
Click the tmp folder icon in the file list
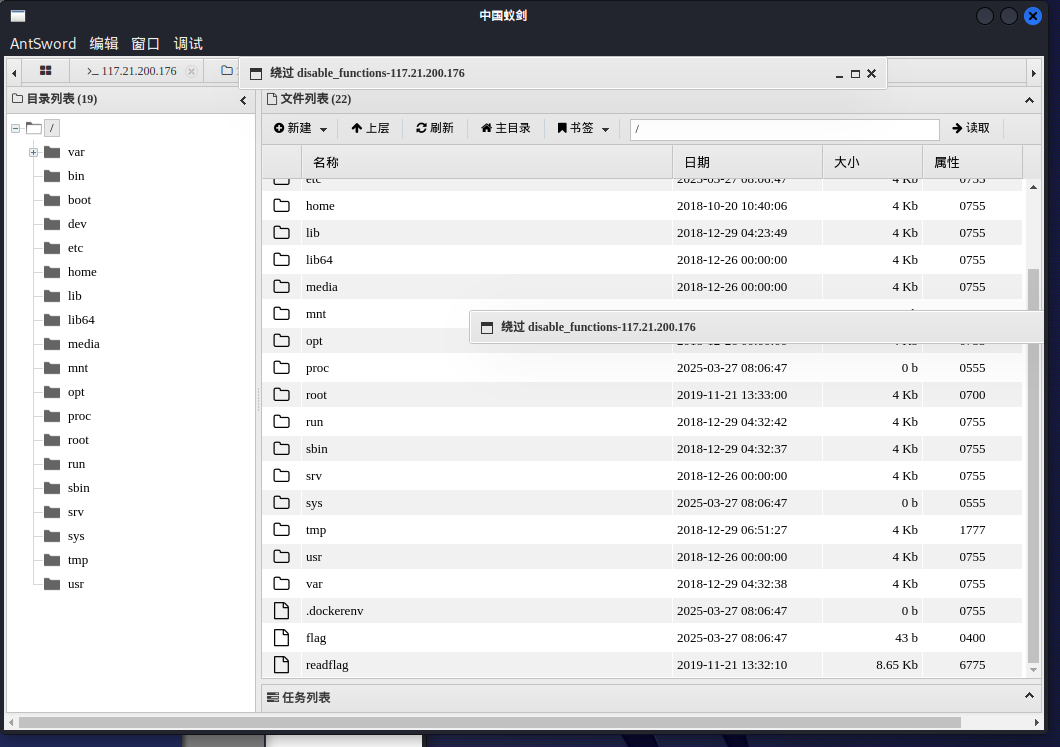[281, 530]
